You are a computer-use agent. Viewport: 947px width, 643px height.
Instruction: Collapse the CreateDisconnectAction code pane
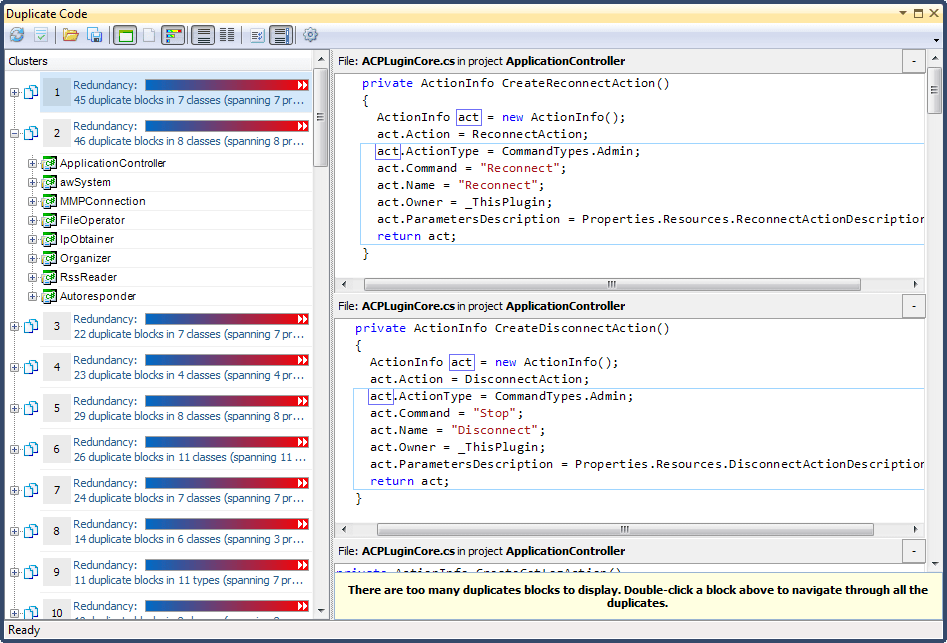pyautogui.click(x=914, y=306)
